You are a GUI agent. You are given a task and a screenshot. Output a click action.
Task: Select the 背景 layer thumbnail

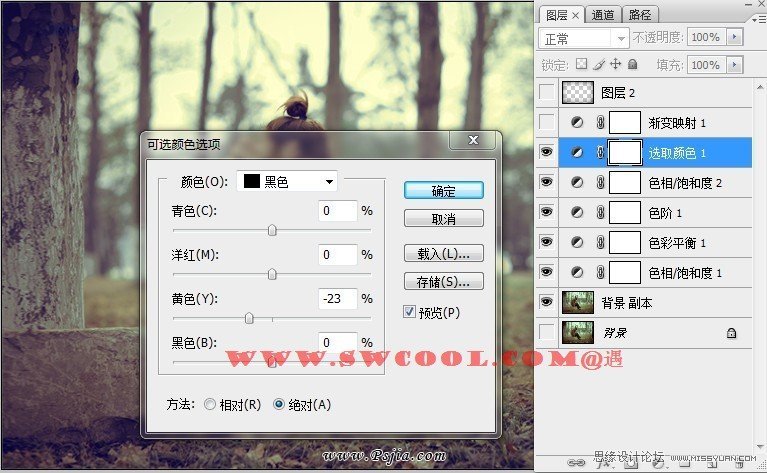tap(578, 333)
